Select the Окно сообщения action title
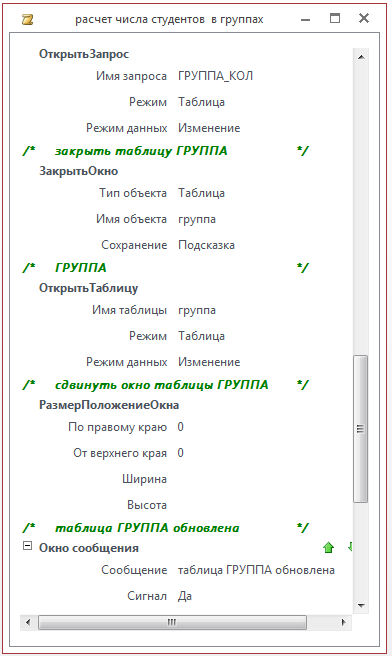Viewport: 392px width, 656px height. pyautogui.click(x=89, y=548)
